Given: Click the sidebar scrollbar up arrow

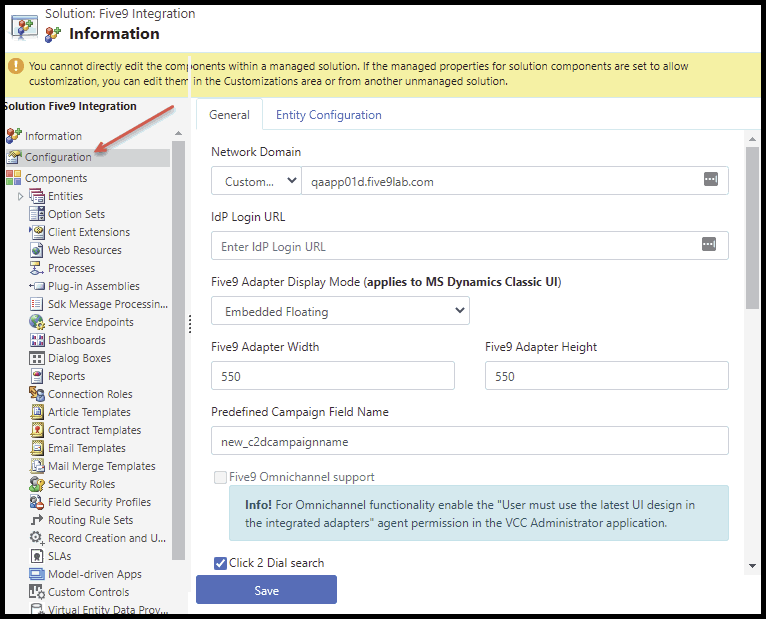Looking at the screenshot, I should tap(178, 133).
